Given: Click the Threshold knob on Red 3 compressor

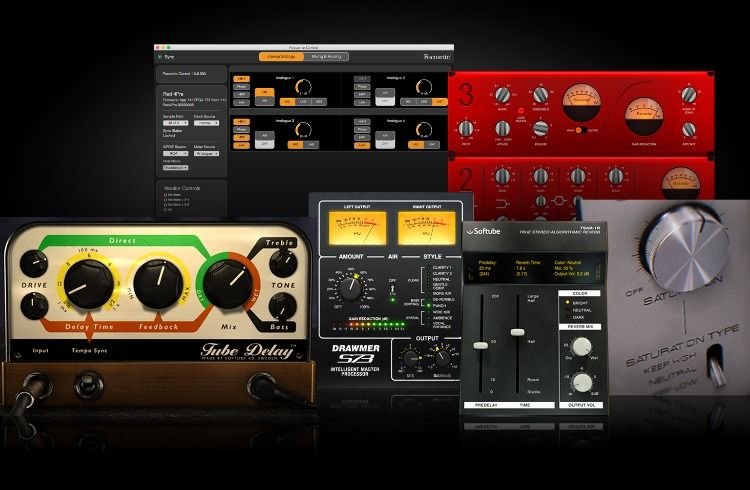Looking at the screenshot, I should click(540, 95).
